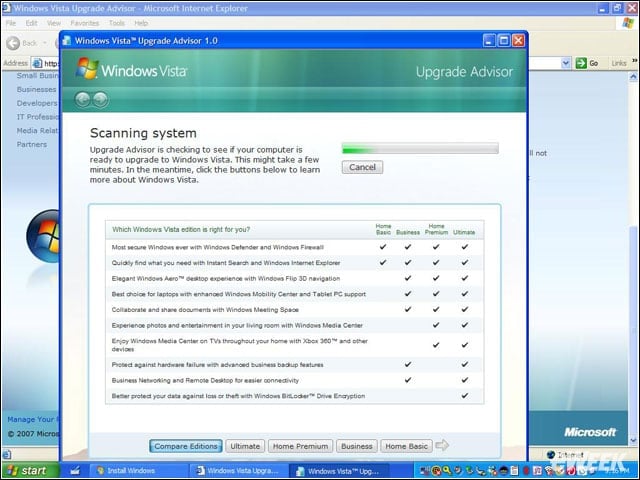Click the Upgrade Advisor title bar icon

(x=67, y=40)
